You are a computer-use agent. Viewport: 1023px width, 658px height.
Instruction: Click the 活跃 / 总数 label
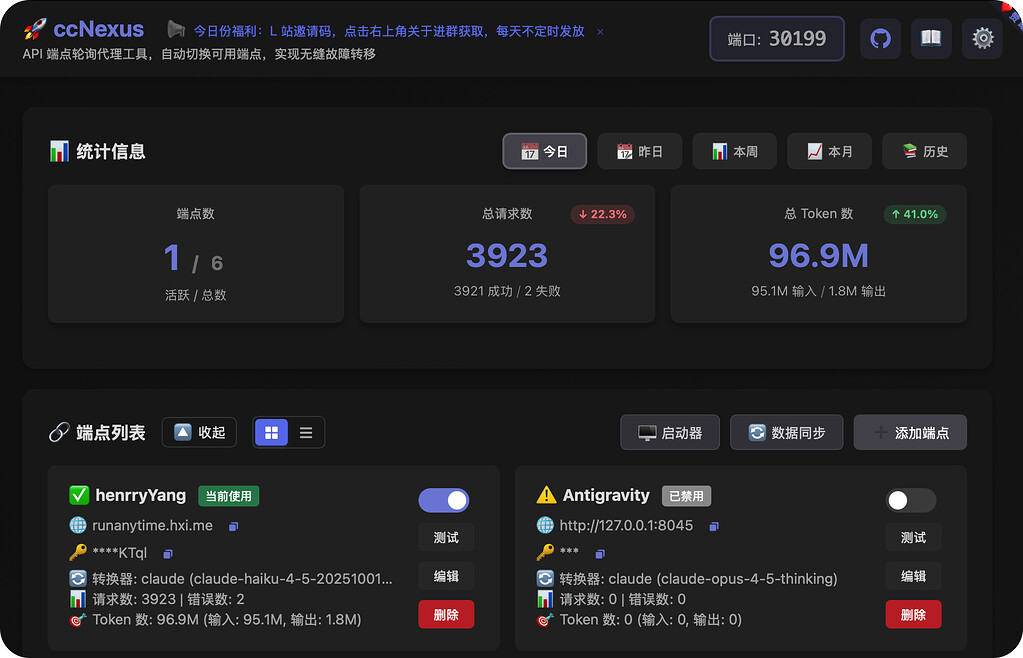click(x=195, y=295)
